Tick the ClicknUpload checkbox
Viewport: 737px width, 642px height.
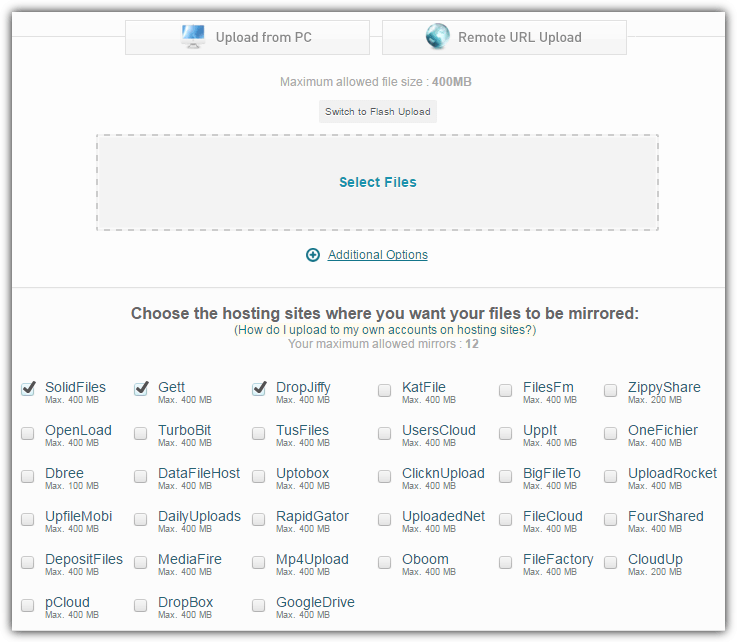click(x=384, y=476)
